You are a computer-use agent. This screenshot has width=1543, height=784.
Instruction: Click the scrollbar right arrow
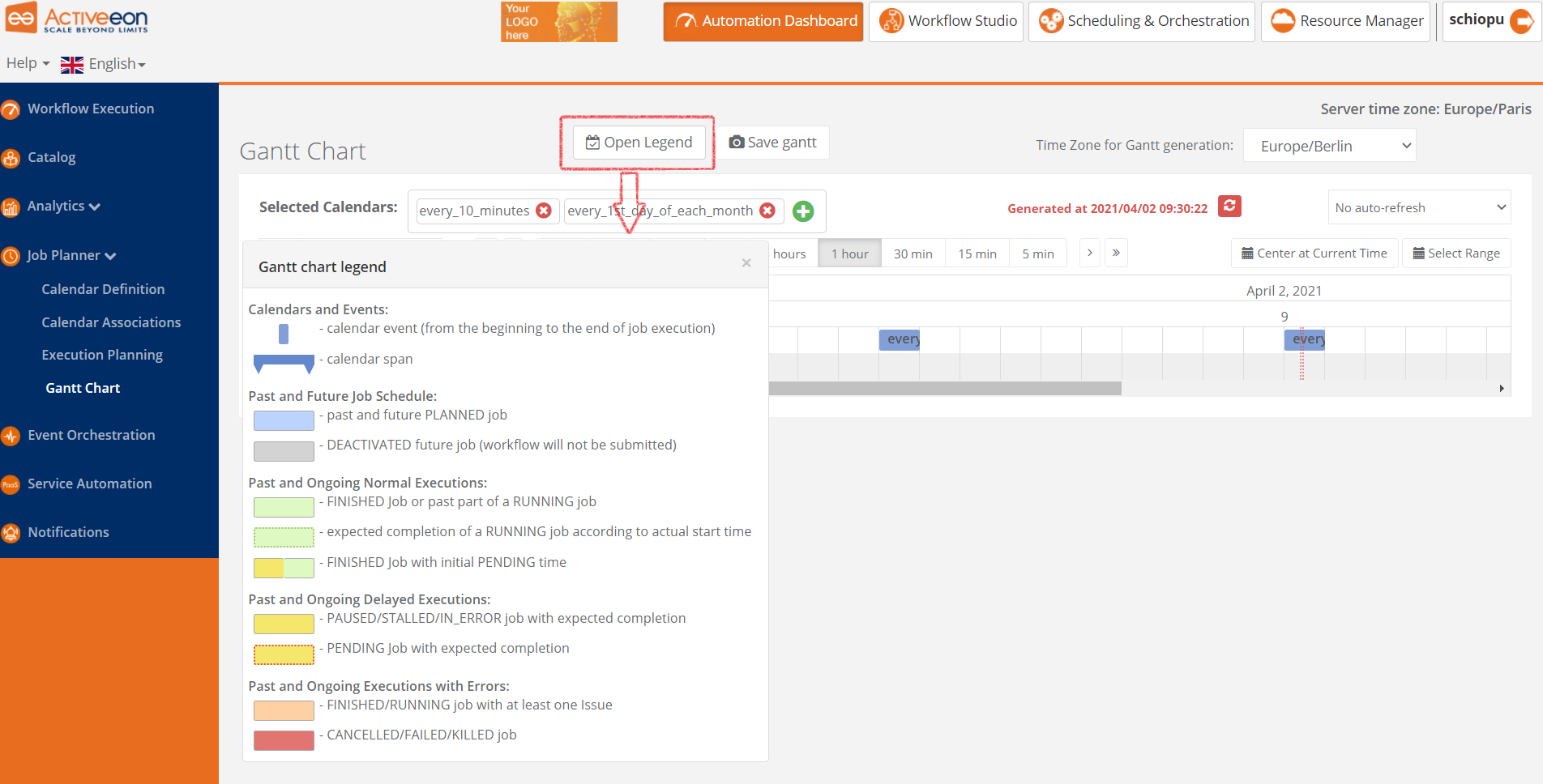point(1502,389)
